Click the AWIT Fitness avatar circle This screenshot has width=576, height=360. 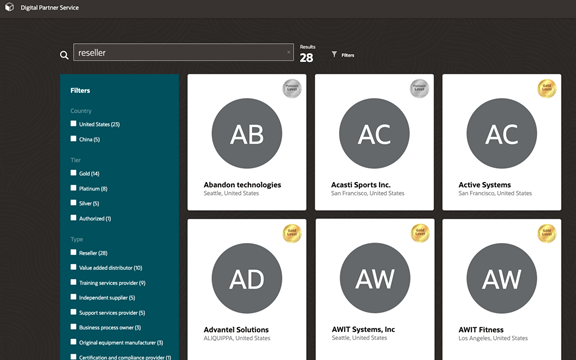pos(502,278)
